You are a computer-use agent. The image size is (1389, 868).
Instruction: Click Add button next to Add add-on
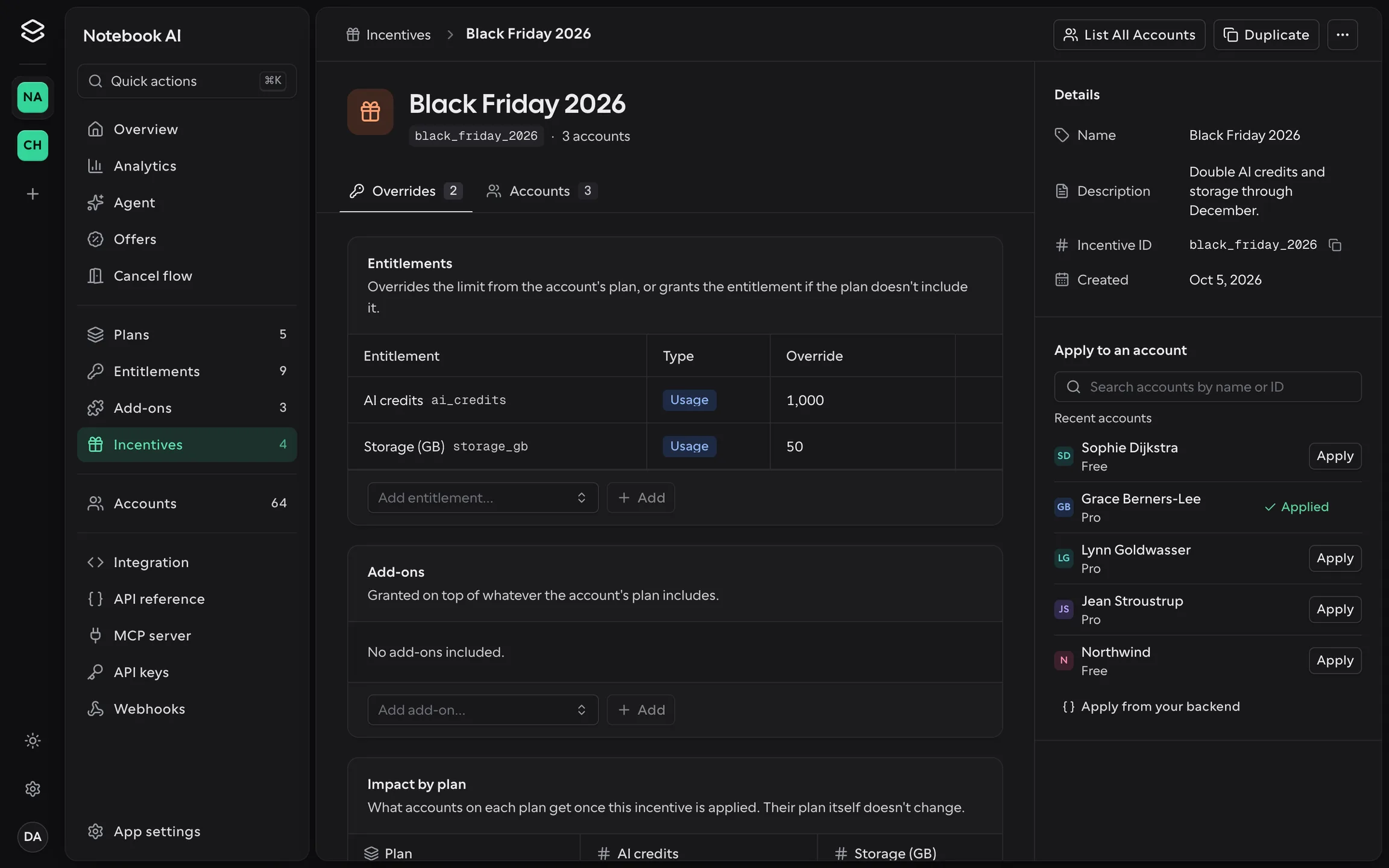pos(641,709)
